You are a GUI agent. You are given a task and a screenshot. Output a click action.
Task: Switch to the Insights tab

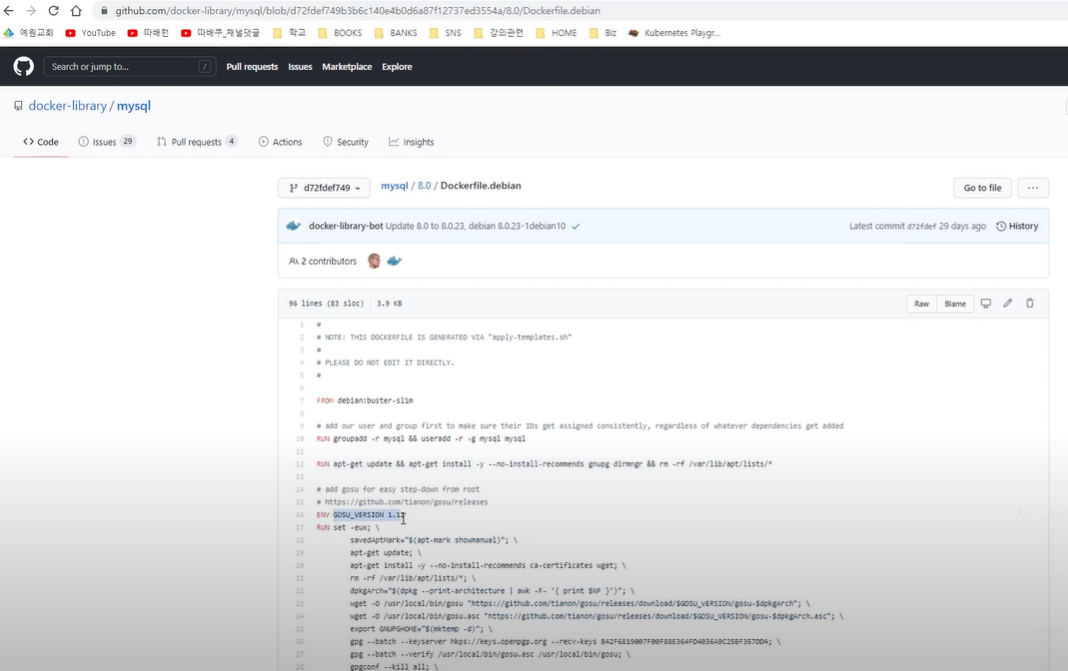click(x=411, y=142)
